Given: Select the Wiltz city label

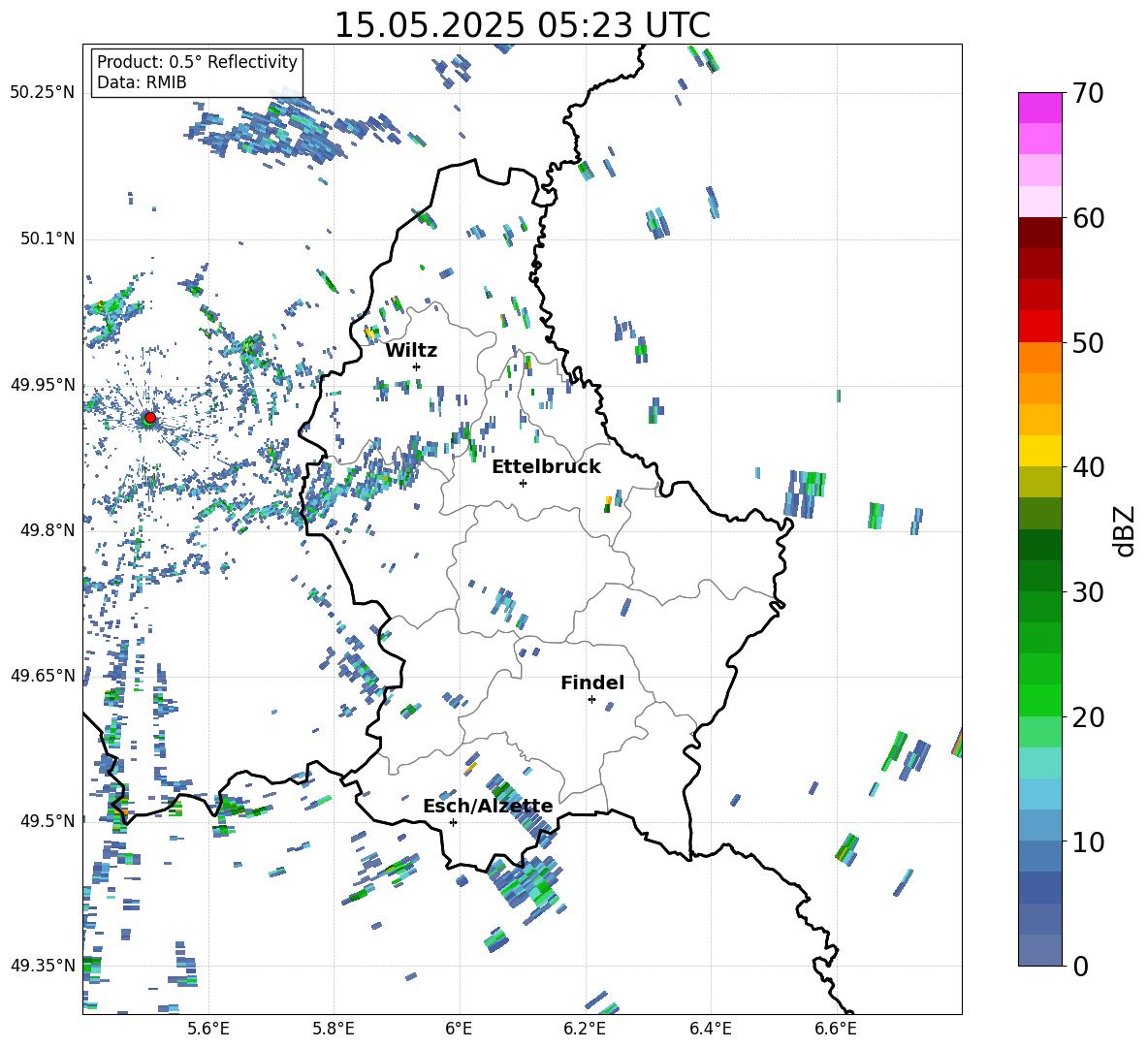Looking at the screenshot, I should pos(411,351).
